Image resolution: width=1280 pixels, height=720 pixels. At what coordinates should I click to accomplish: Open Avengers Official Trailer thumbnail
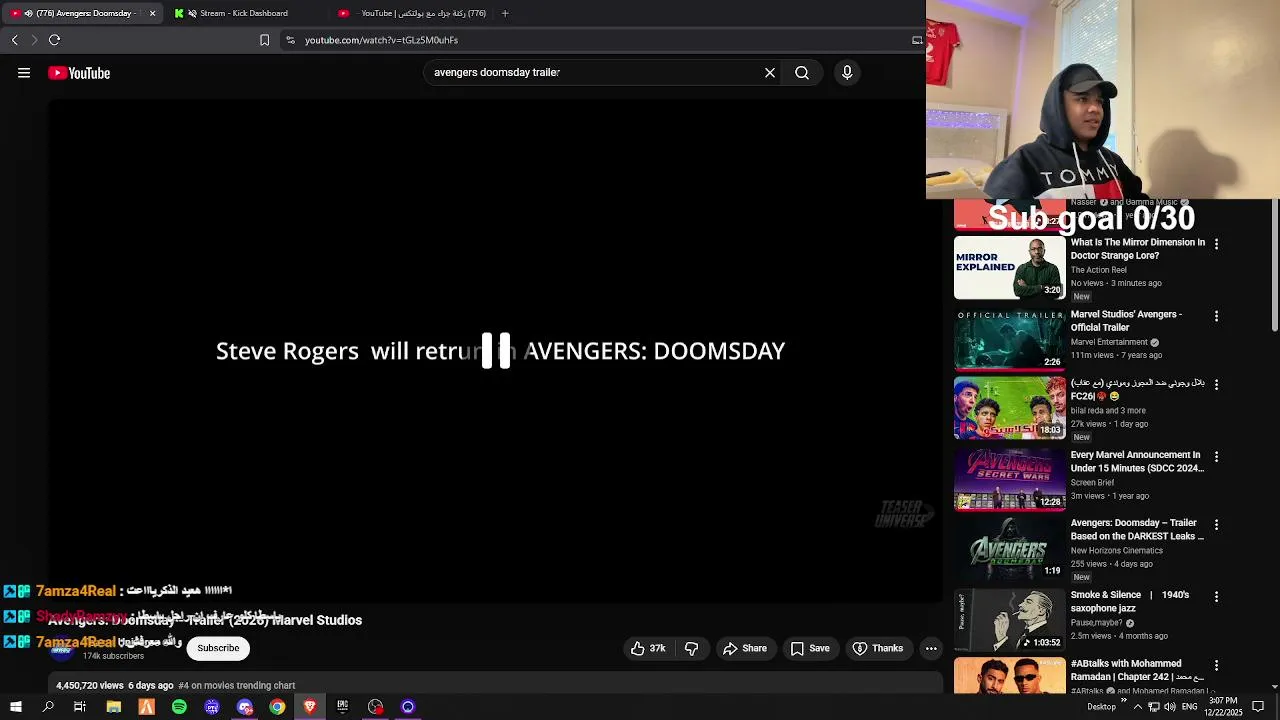[1010, 339]
